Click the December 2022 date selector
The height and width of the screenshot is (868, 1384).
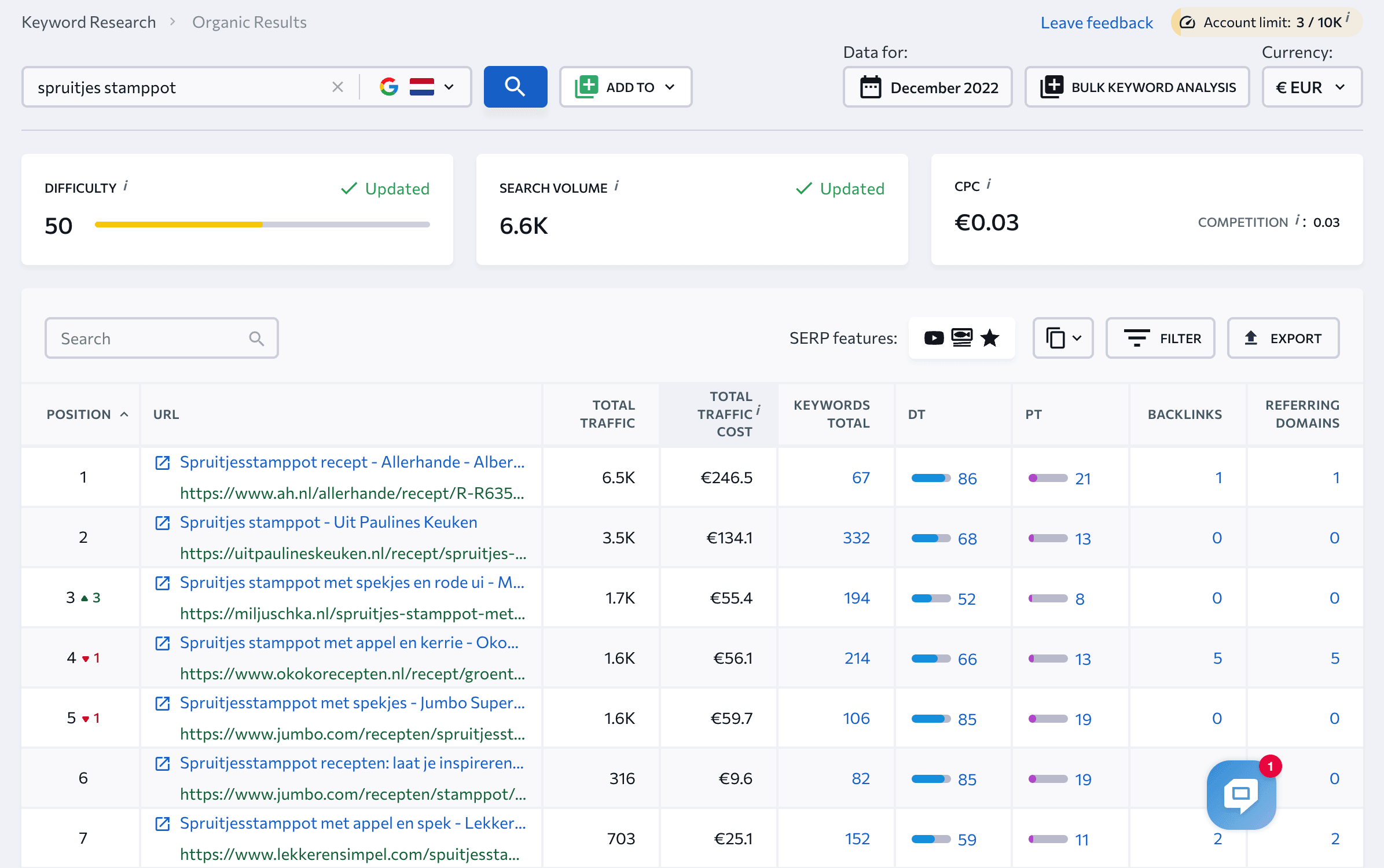[x=929, y=86]
